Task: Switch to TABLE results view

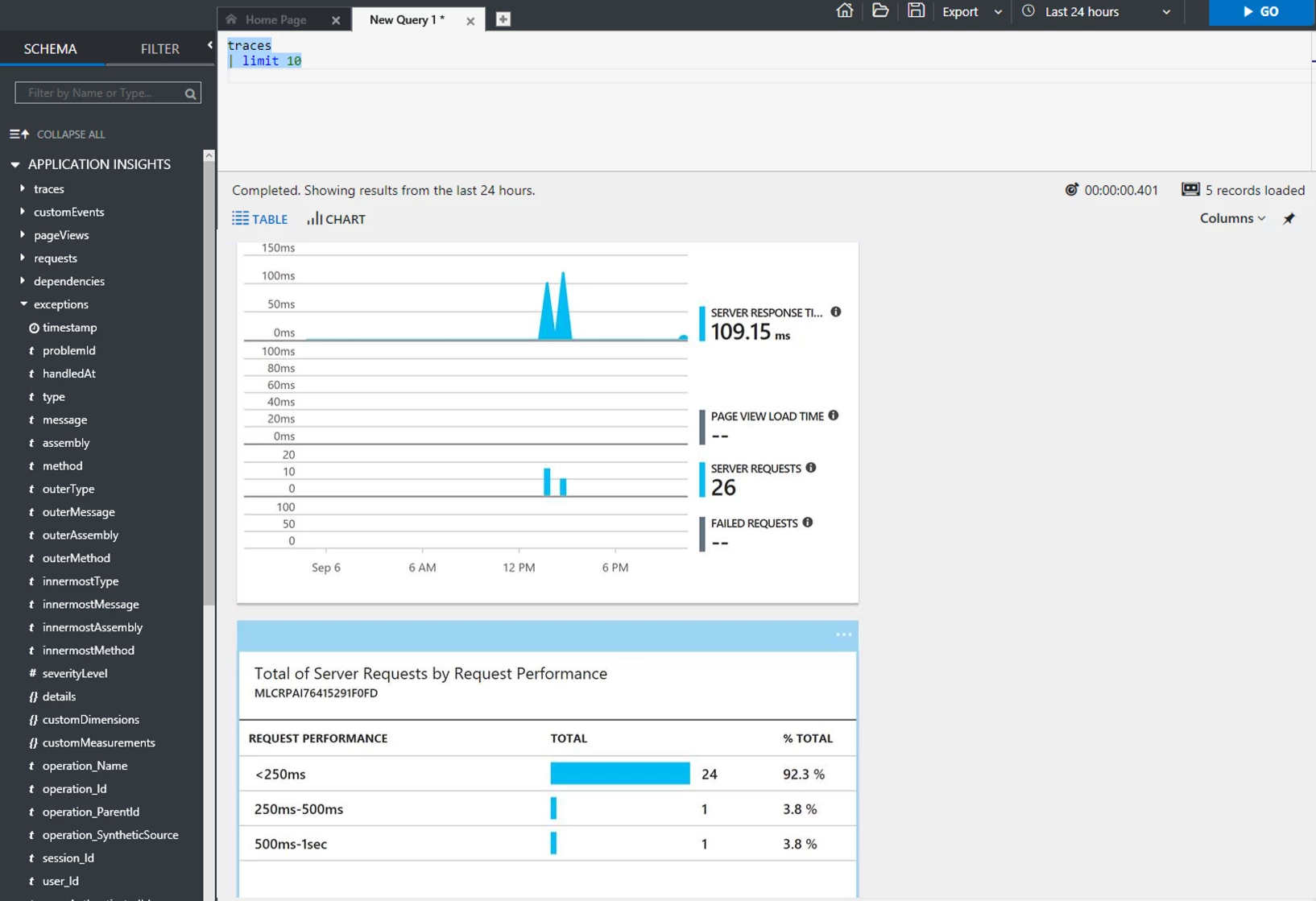Action: pyautogui.click(x=259, y=219)
